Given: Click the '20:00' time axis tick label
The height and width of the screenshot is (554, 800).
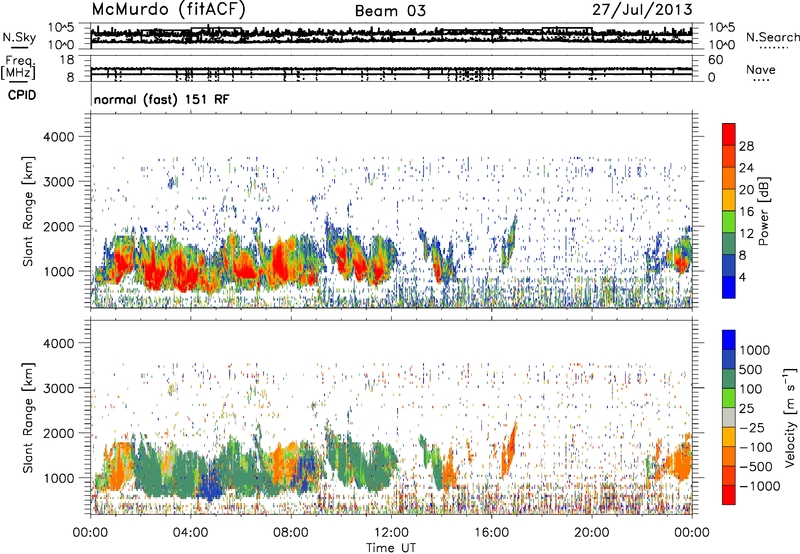Looking at the screenshot, I should 592,533.
